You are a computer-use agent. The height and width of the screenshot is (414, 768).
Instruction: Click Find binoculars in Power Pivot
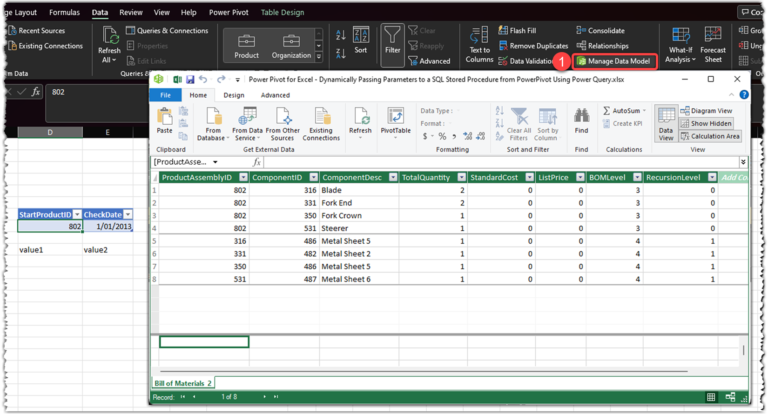point(581,121)
